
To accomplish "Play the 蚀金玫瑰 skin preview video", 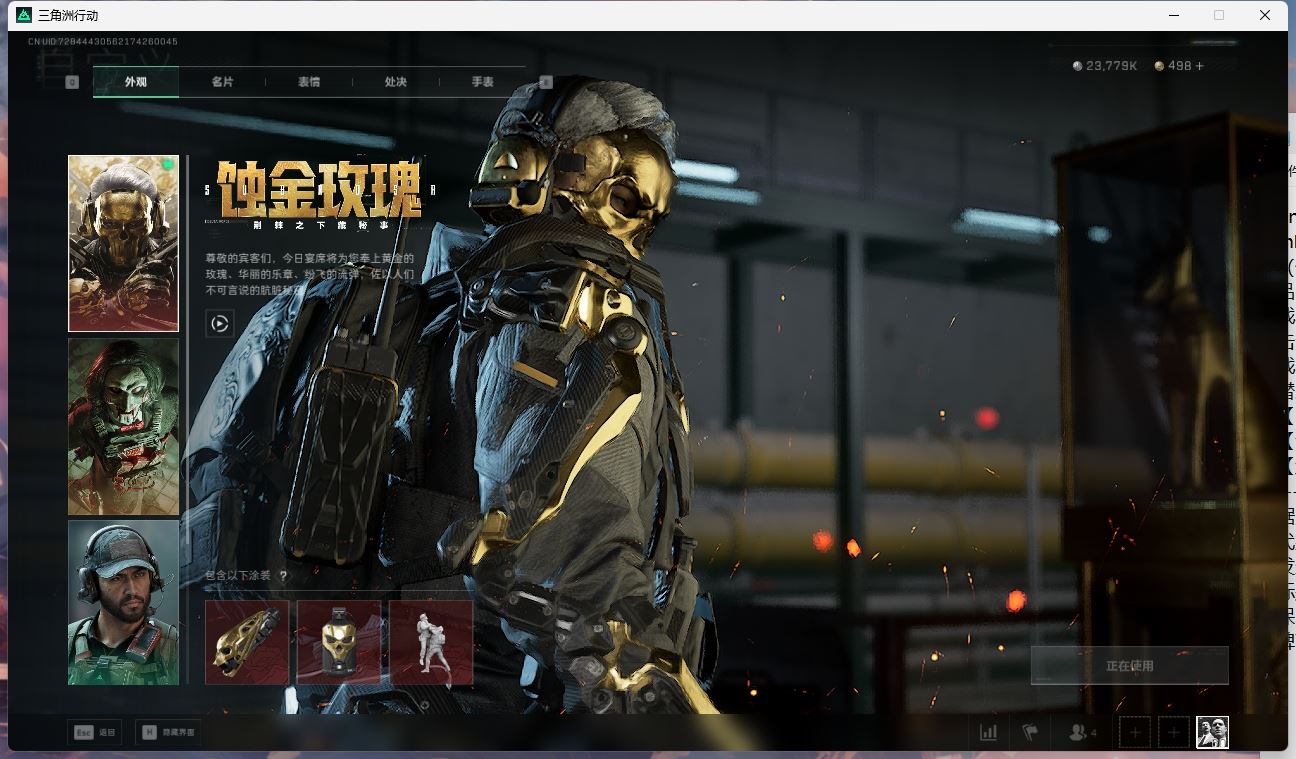I will [219, 323].
